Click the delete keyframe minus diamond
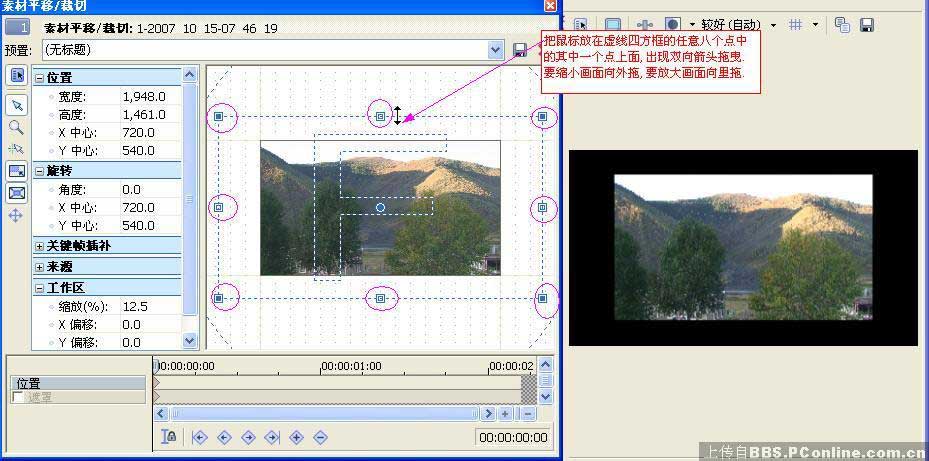Viewport: 929px width, 461px height. coord(320,438)
